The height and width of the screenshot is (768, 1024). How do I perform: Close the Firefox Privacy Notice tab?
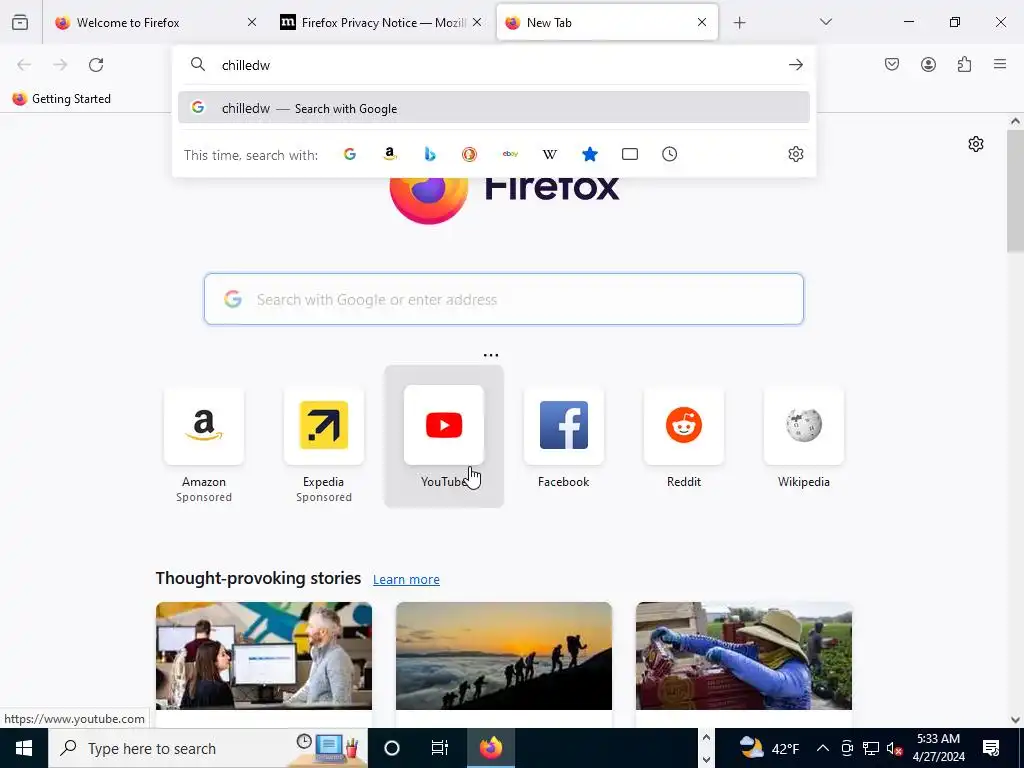pyautogui.click(x=477, y=23)
